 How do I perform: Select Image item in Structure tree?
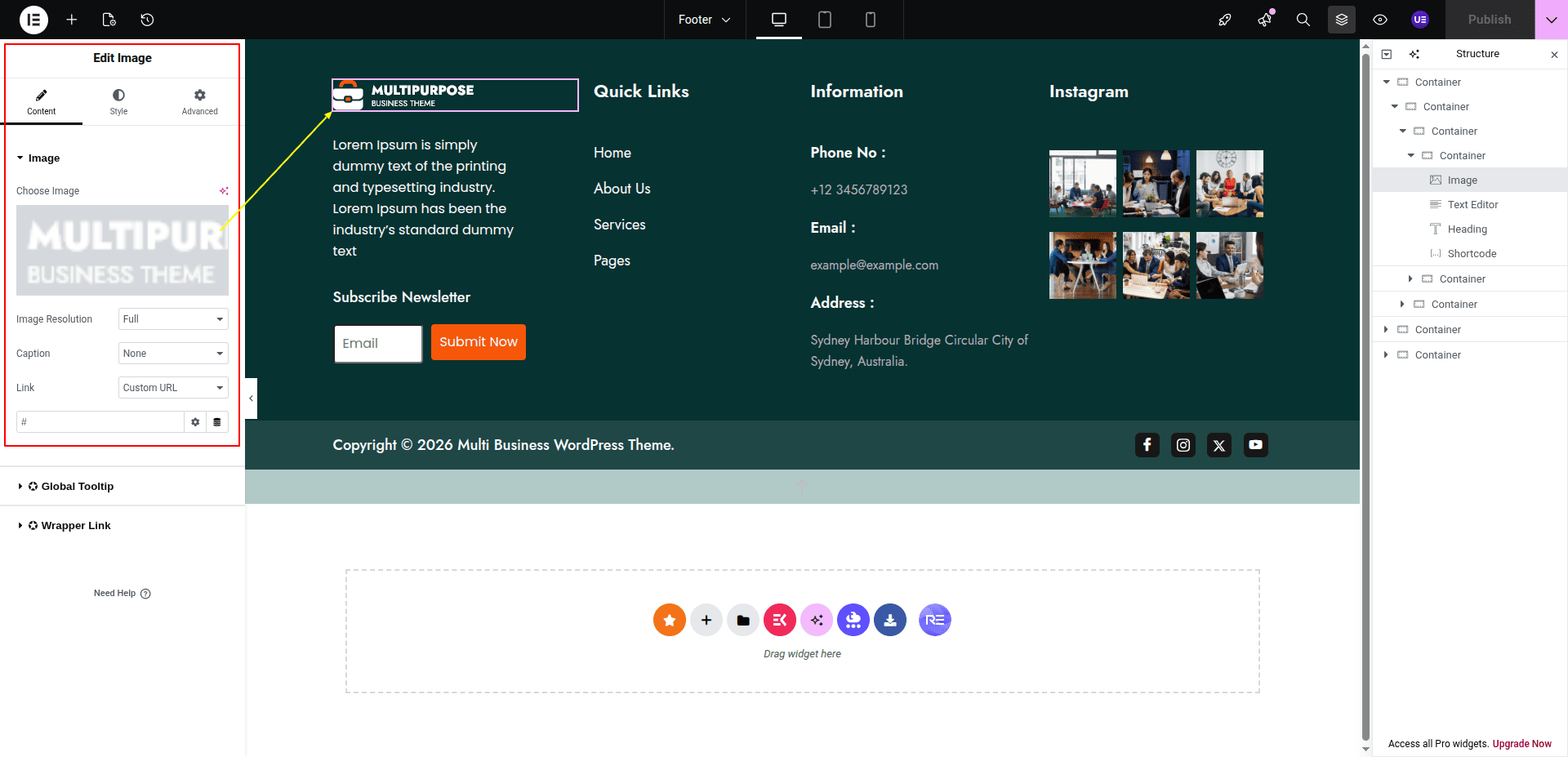click(1470, 180)
